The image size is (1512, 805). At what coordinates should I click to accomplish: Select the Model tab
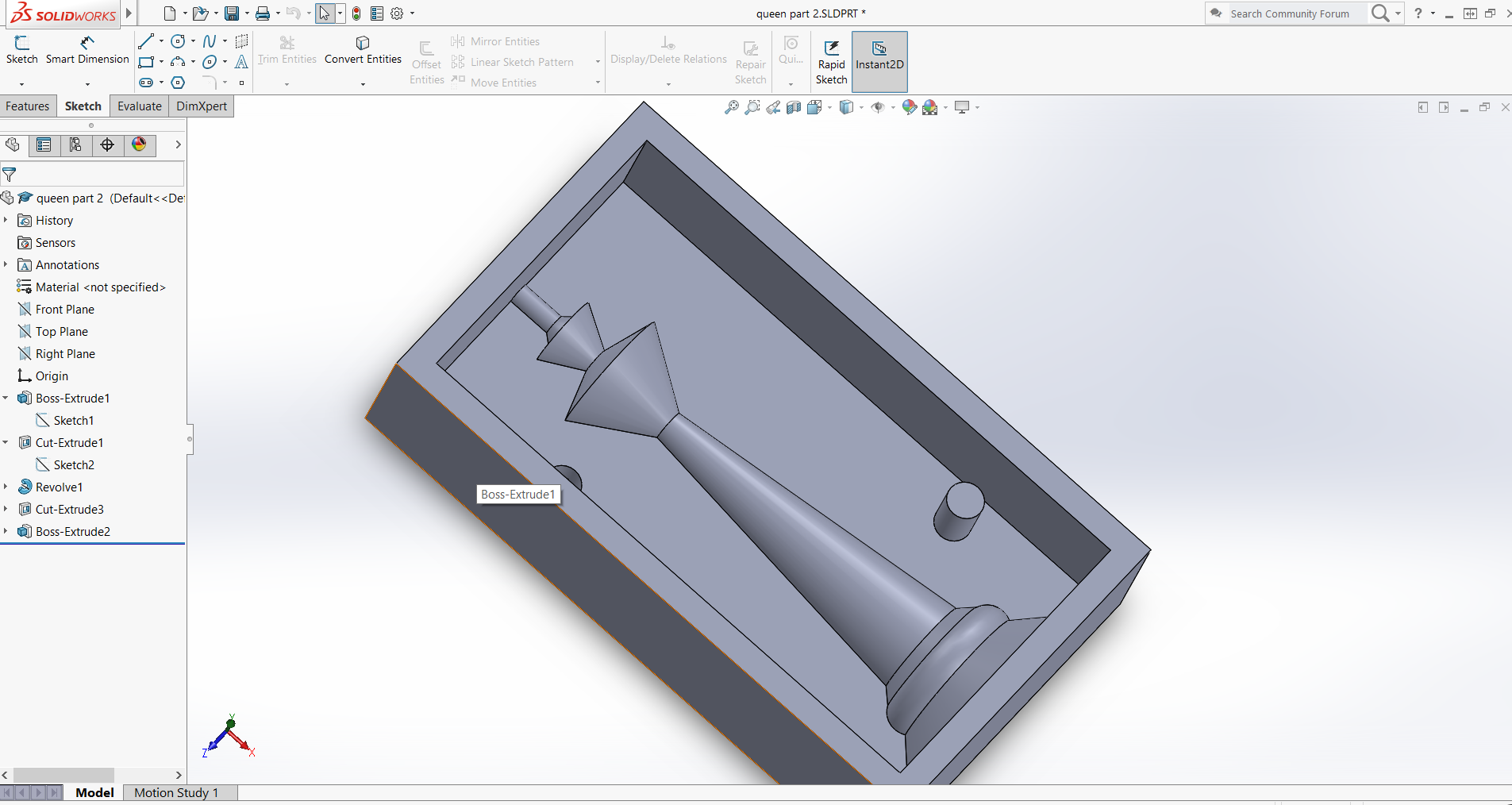click(x=94, y=792)
